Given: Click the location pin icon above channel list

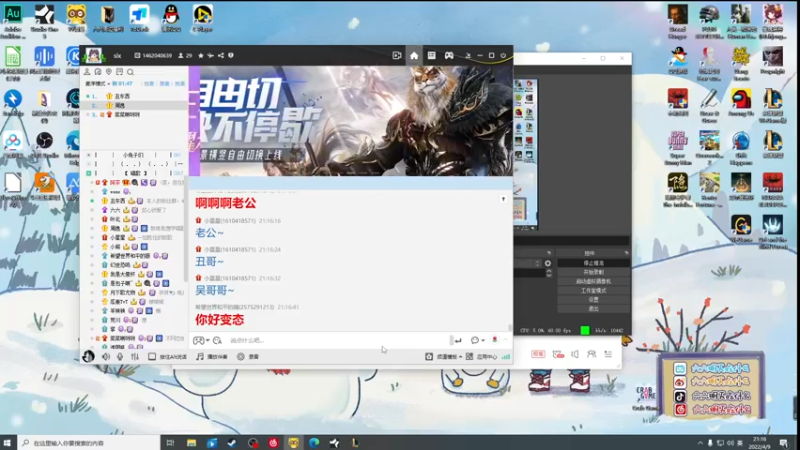Looking at the screenshot, I should point(109,72).
